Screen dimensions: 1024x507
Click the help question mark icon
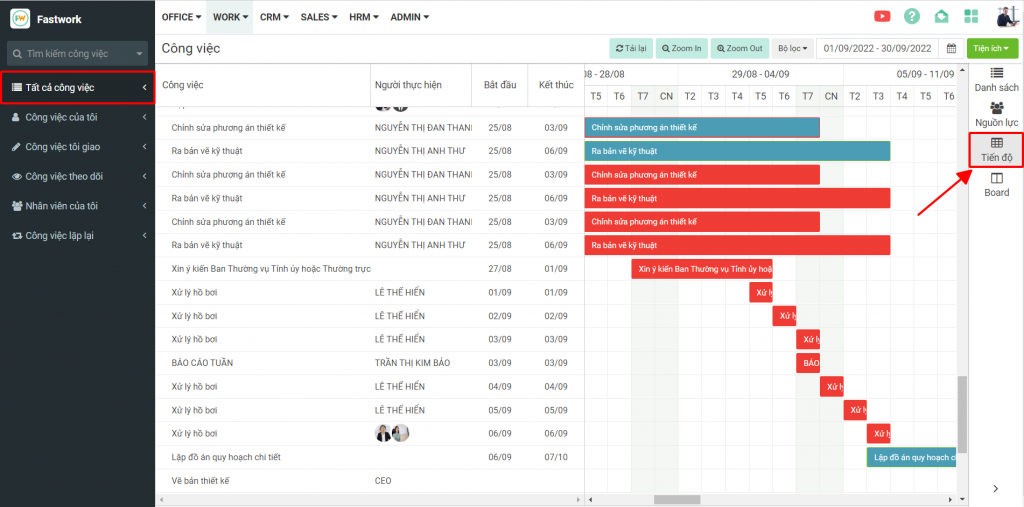click(911, 16)
